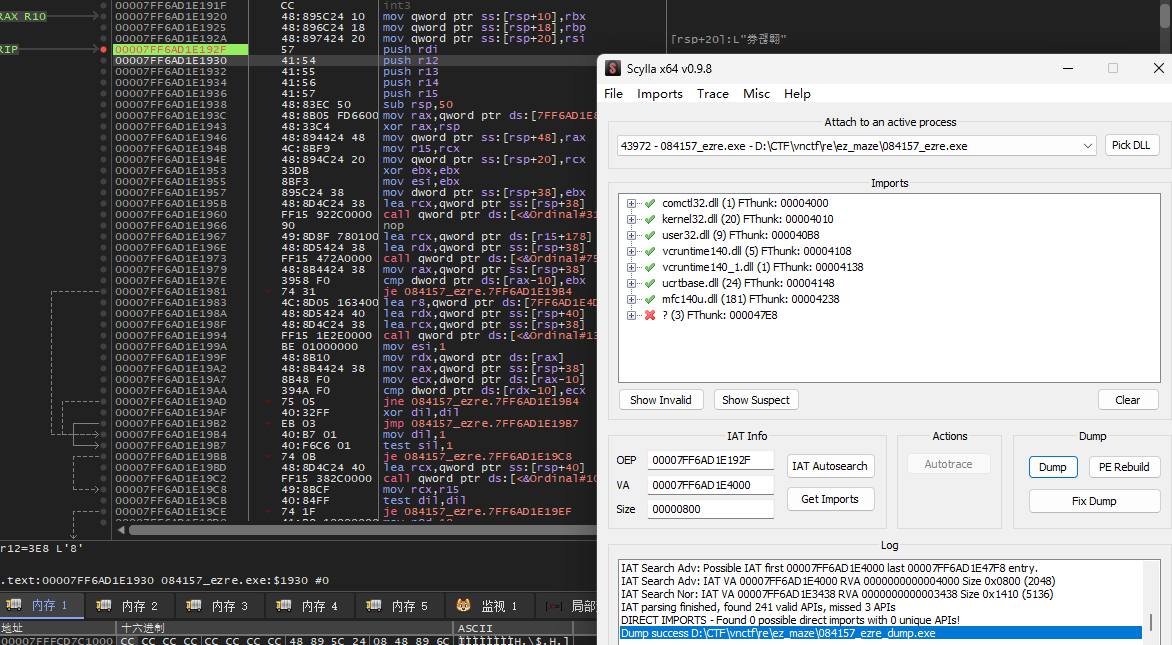The height and width of the screenshot is (645, 1172).
Task: Expand the user32.dll import tree node
Action: click(x=631, y=235)
